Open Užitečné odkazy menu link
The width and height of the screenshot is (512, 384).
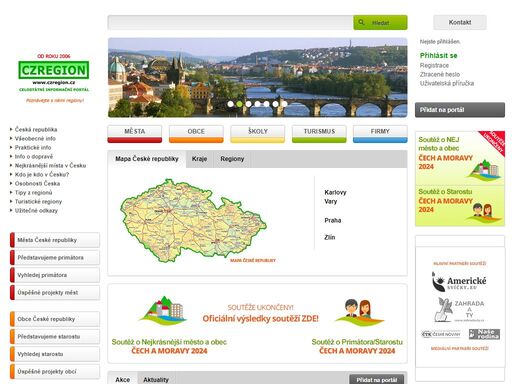36,210
